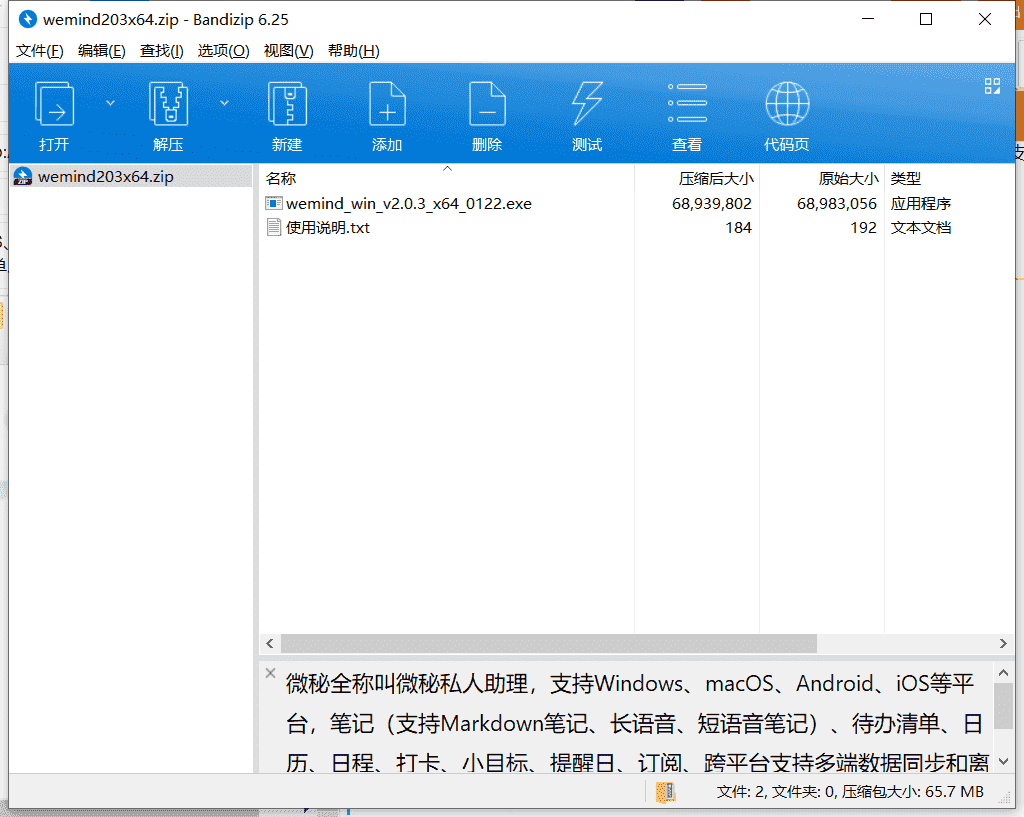Click the 应用程序 type cell
Screen dimensions: 1024x817
(x=921, y=204)
